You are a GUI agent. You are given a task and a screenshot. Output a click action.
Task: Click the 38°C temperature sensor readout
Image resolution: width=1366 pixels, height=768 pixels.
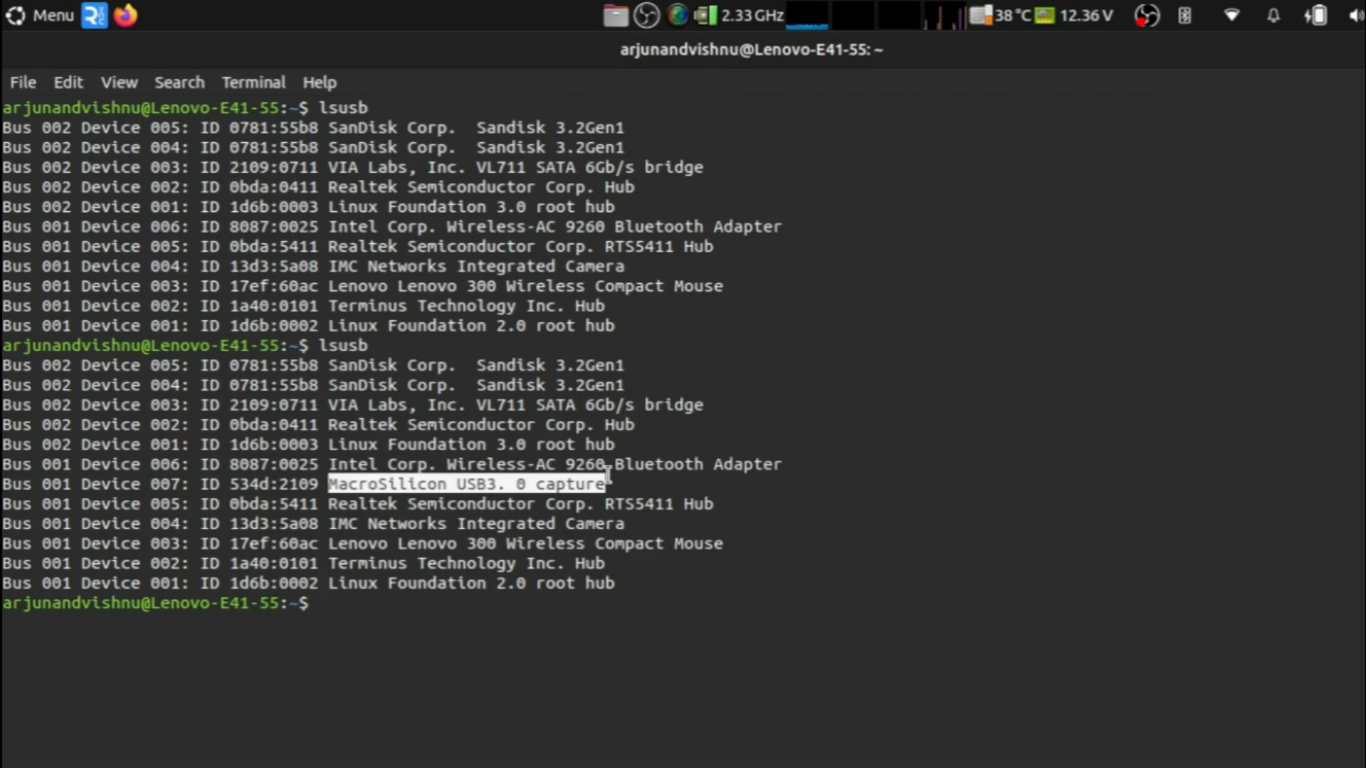(1007, 15)
